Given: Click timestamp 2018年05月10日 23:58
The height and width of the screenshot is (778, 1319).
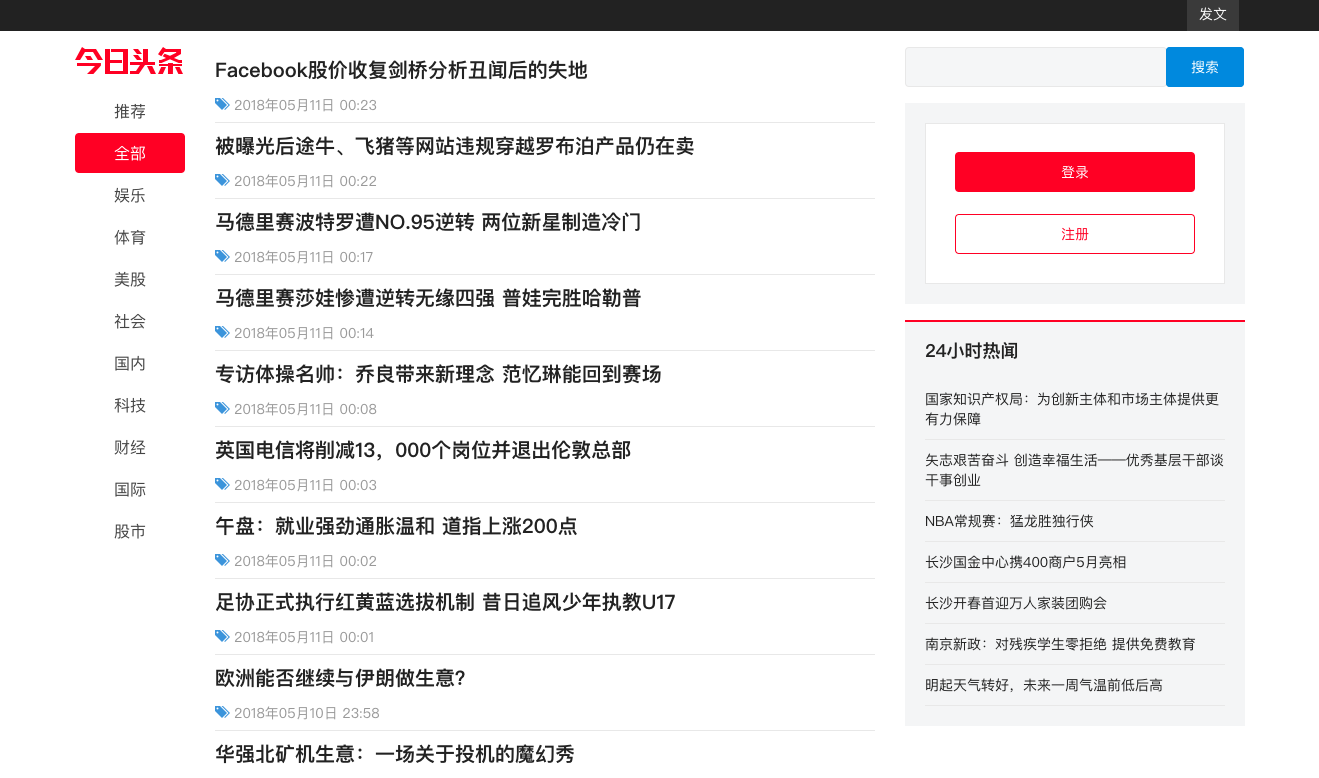Looking at the screenshot, I should (x=307, y=713).
